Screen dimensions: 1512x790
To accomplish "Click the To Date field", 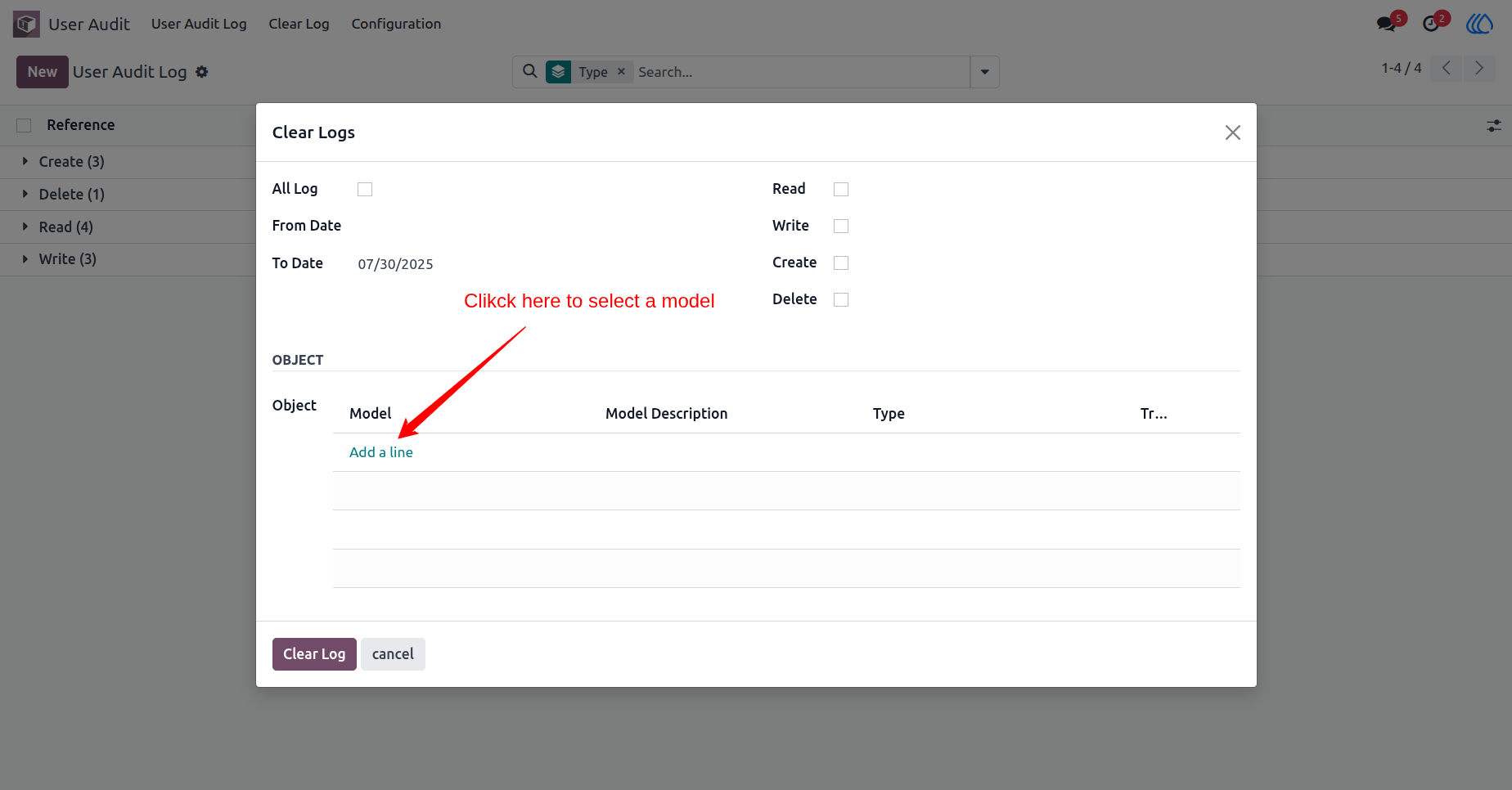I will pyautogui.click(x=540, y=264).
